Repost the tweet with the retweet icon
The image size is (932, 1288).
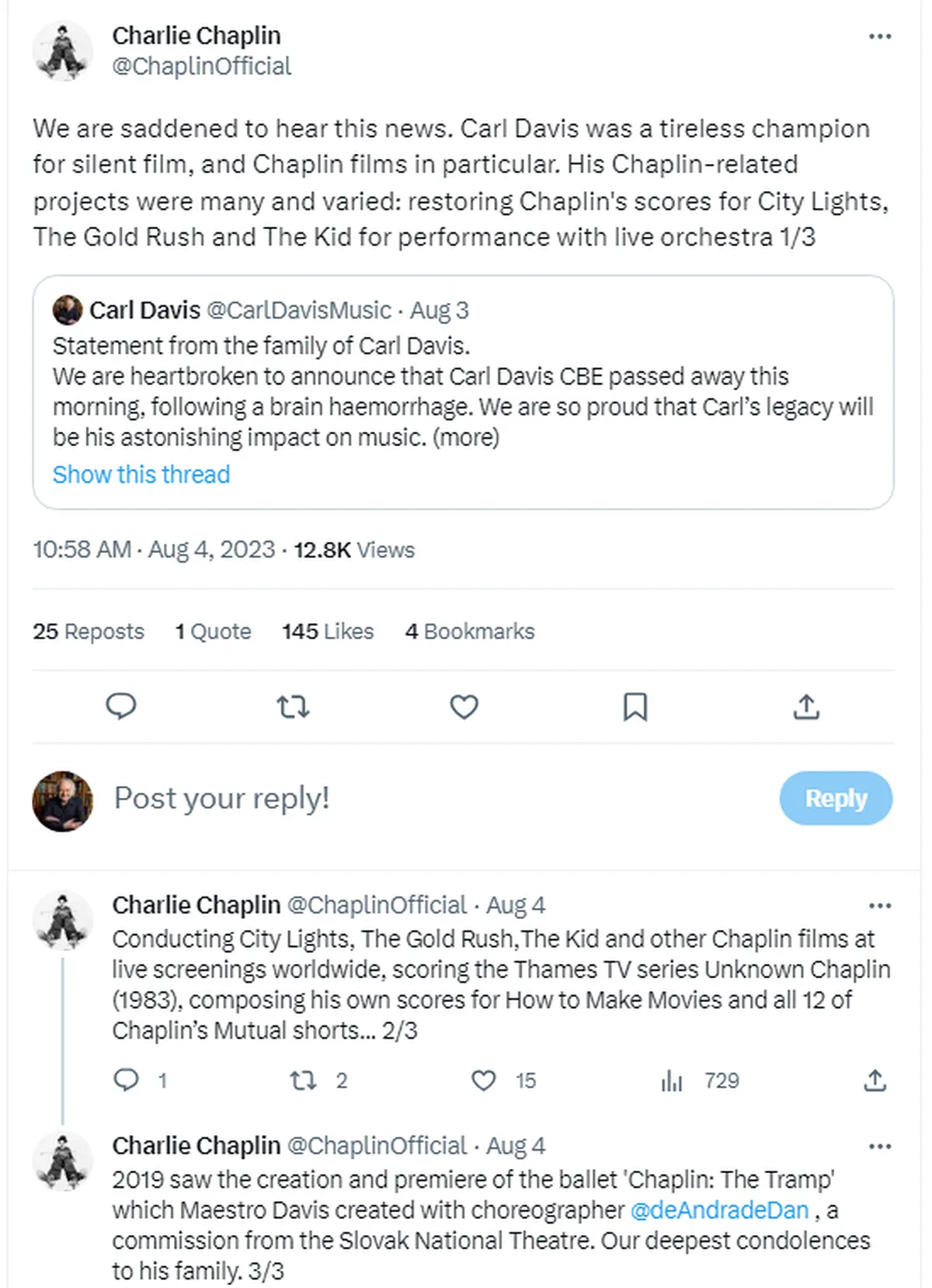[x=294, y=707]
